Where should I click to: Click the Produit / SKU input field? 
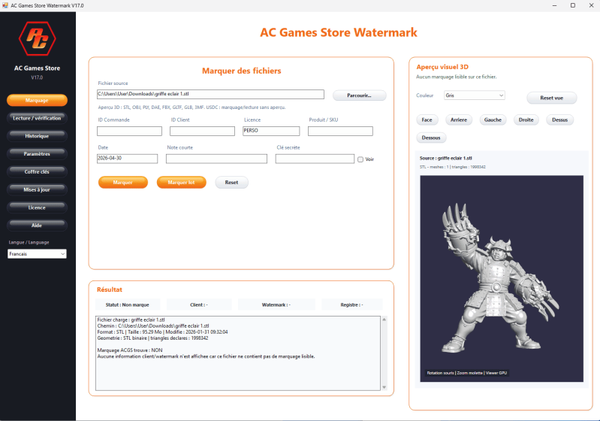point(340,131)
